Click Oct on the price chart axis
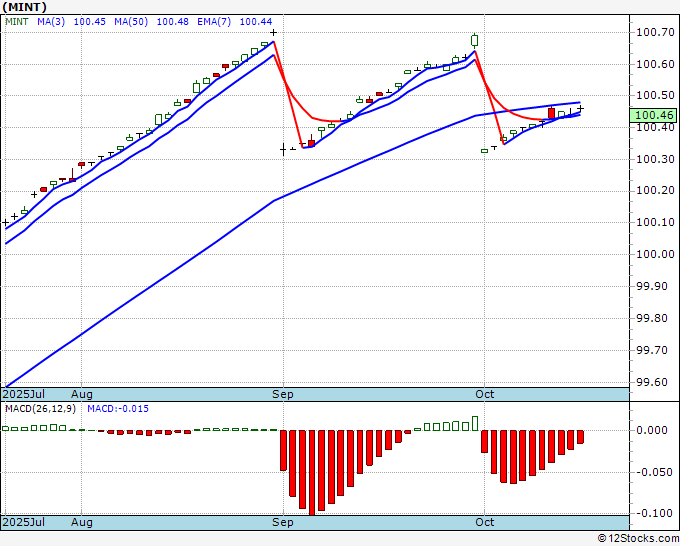 (484, 394)
